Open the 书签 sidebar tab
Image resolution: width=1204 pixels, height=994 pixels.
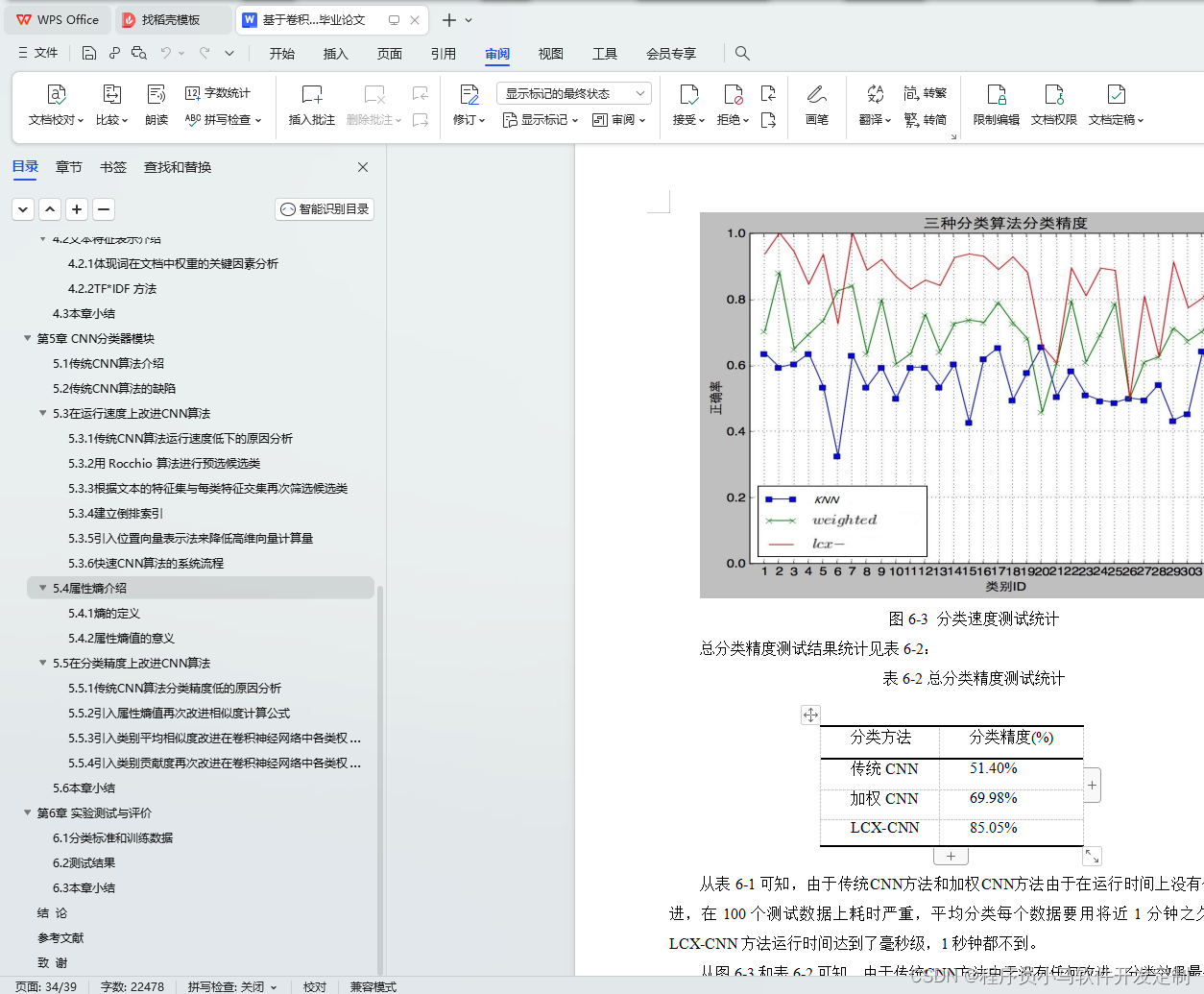coord(113,166)
